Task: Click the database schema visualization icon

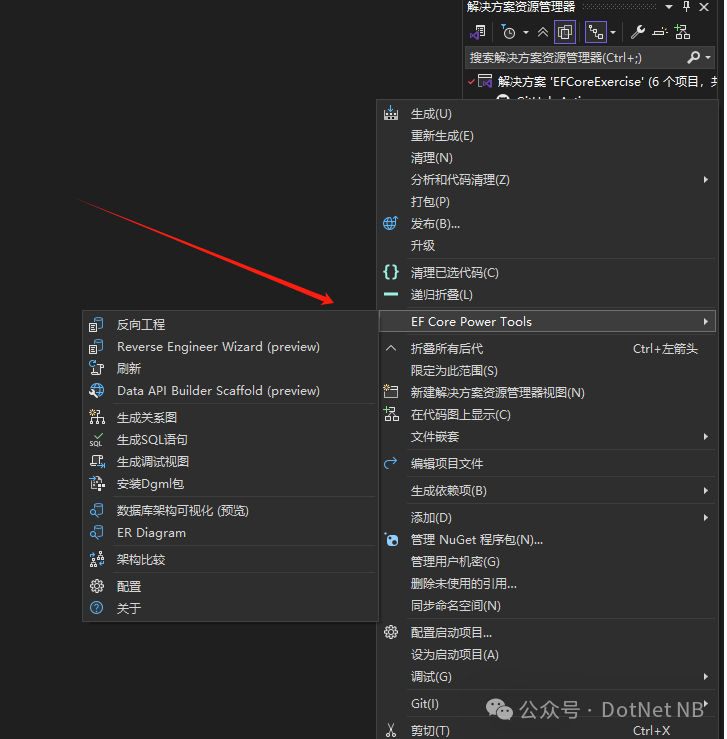Action: pos(97,511)
